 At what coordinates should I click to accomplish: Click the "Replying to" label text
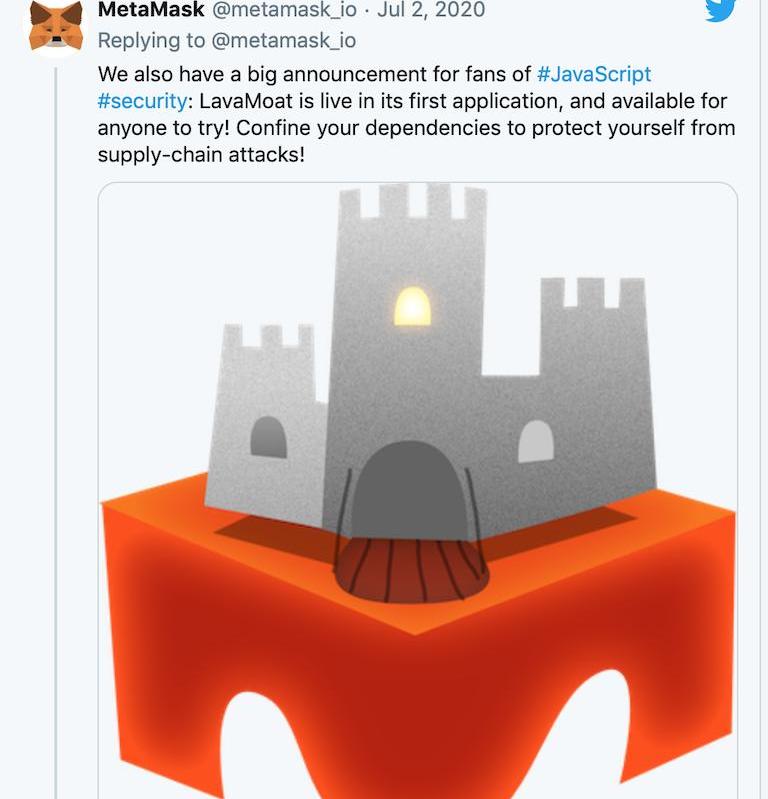151,41
